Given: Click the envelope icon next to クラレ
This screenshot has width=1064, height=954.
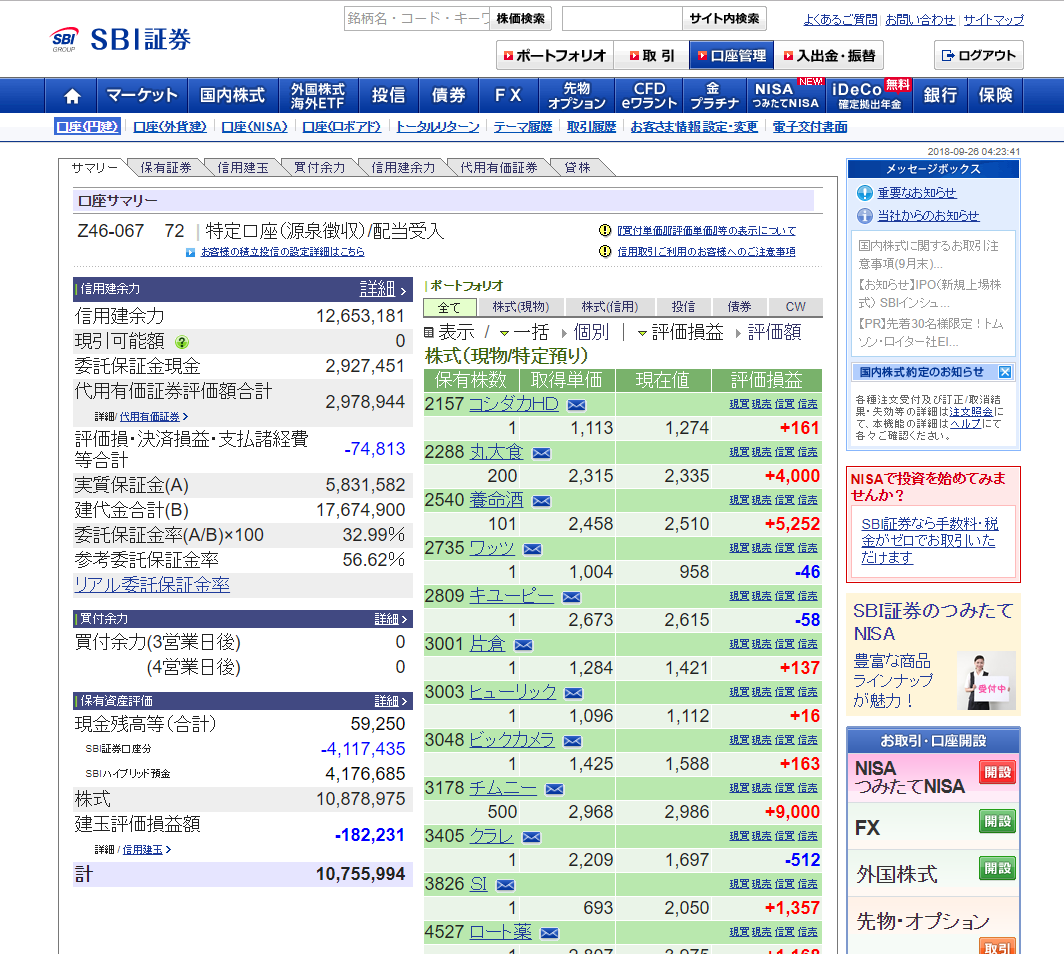Looking at the screenshot, I should (x=531, y=837).
